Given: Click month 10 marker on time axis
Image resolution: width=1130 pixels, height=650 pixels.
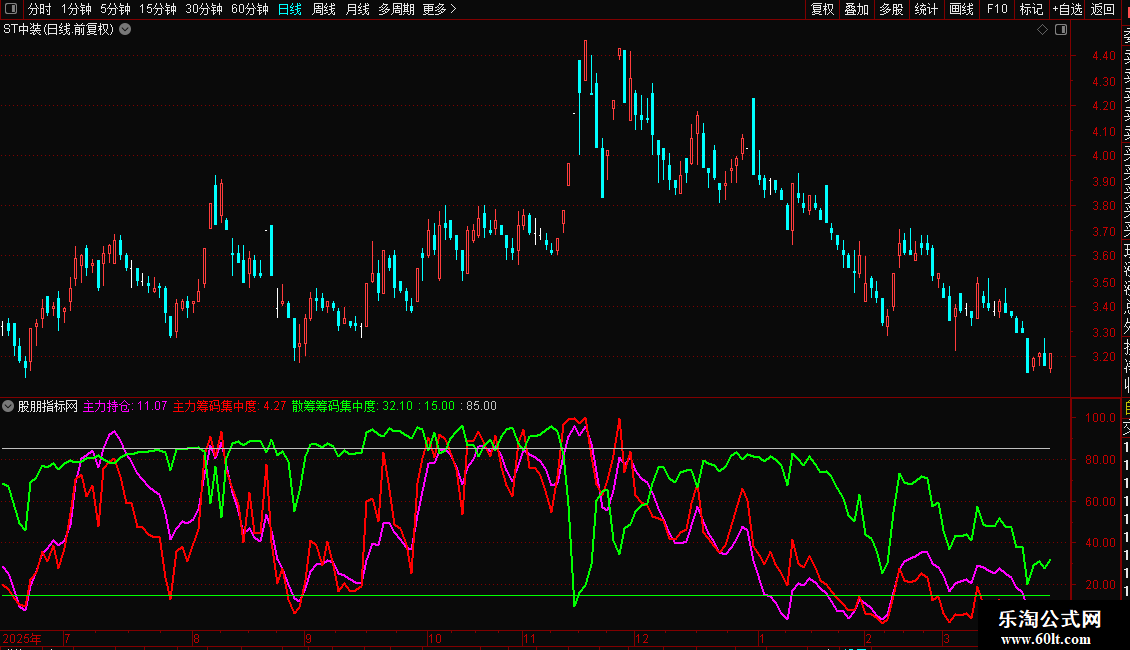Looking at the screenshot, I should [435, 638].
